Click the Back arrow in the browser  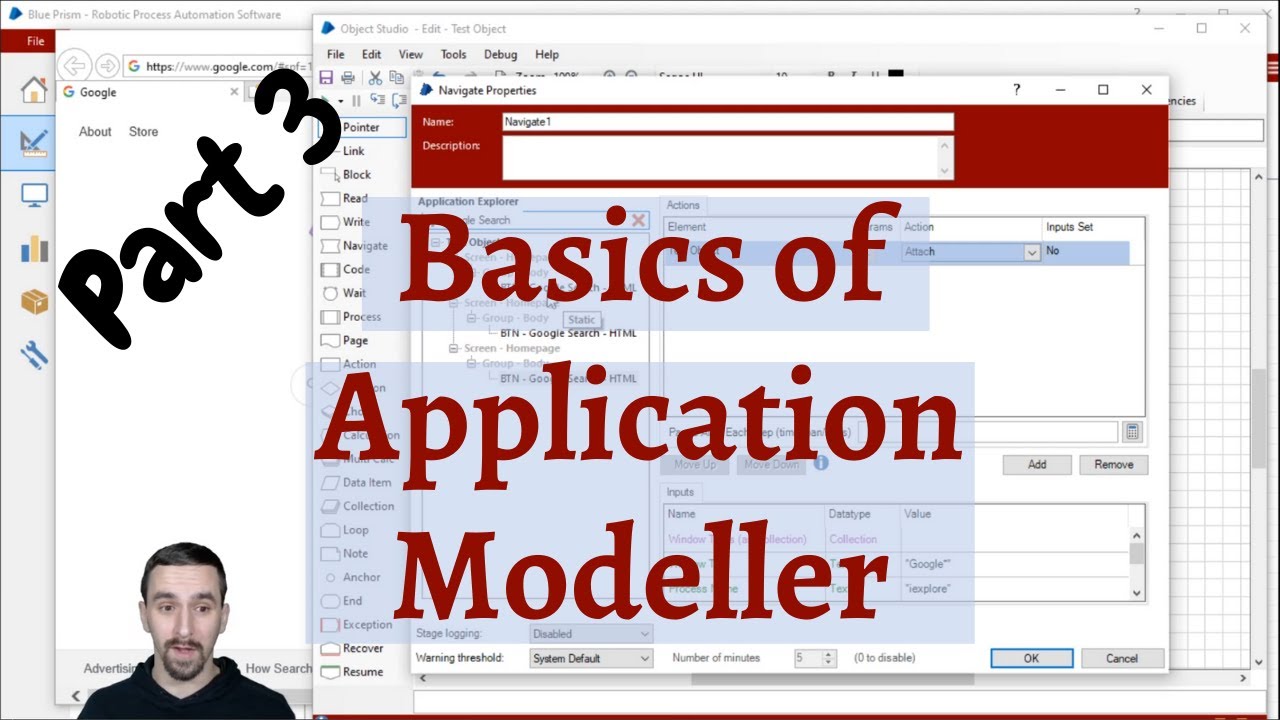tap(74, 66)
